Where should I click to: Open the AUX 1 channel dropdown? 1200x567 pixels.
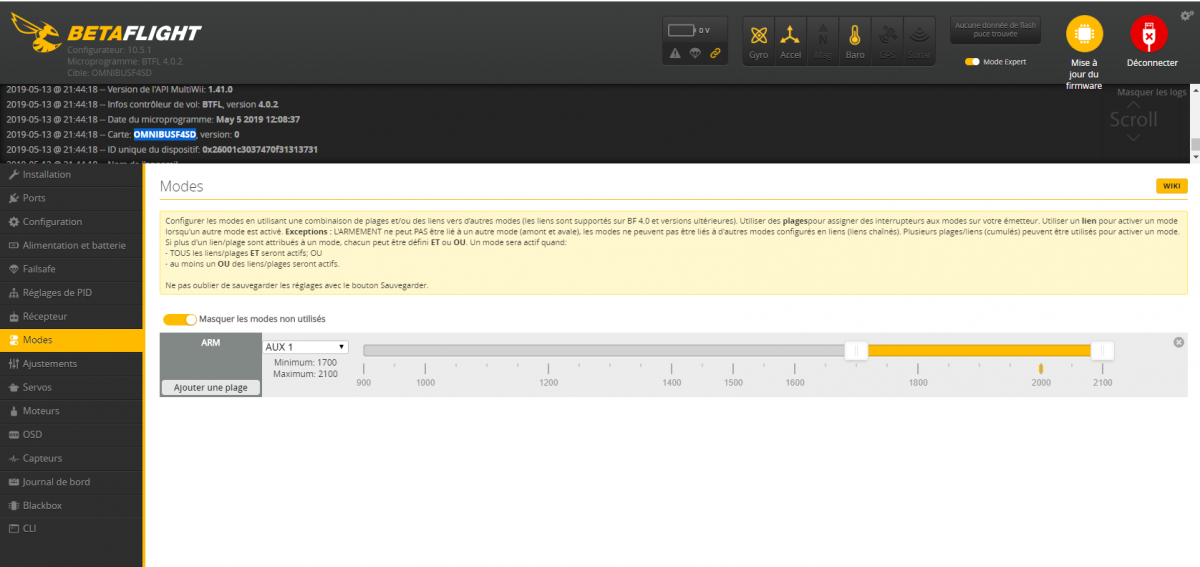tap(305, 347)
